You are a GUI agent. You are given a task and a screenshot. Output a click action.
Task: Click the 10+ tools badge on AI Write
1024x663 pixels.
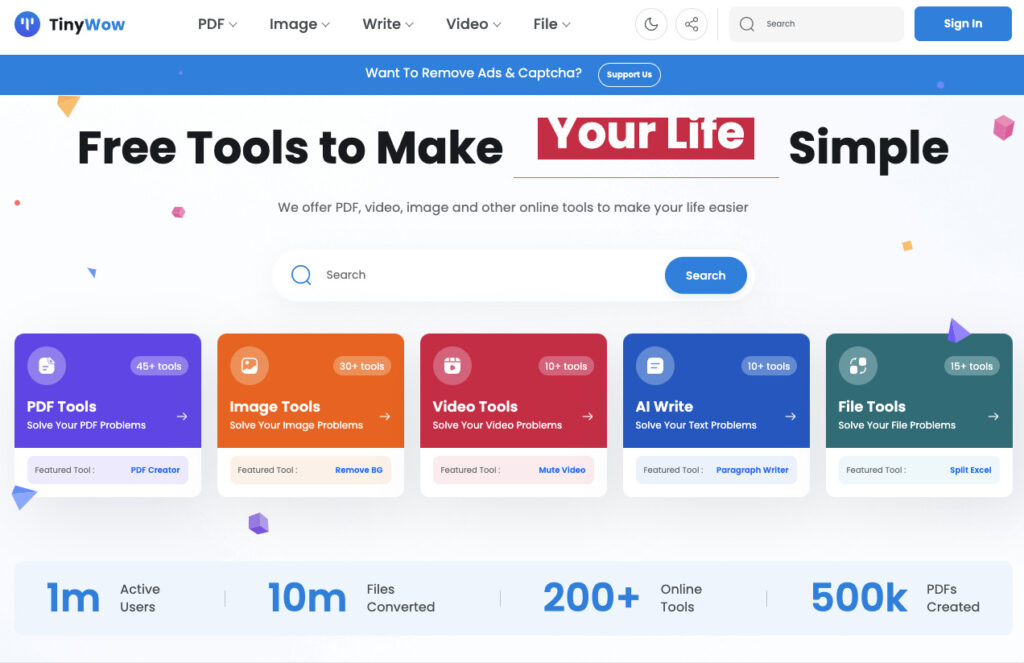point(769,366)
